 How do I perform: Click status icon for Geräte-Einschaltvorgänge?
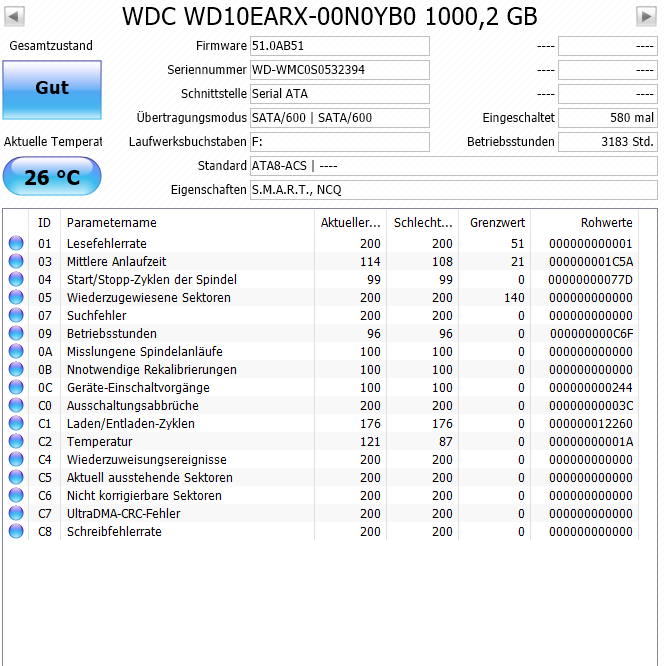[16, 387]
